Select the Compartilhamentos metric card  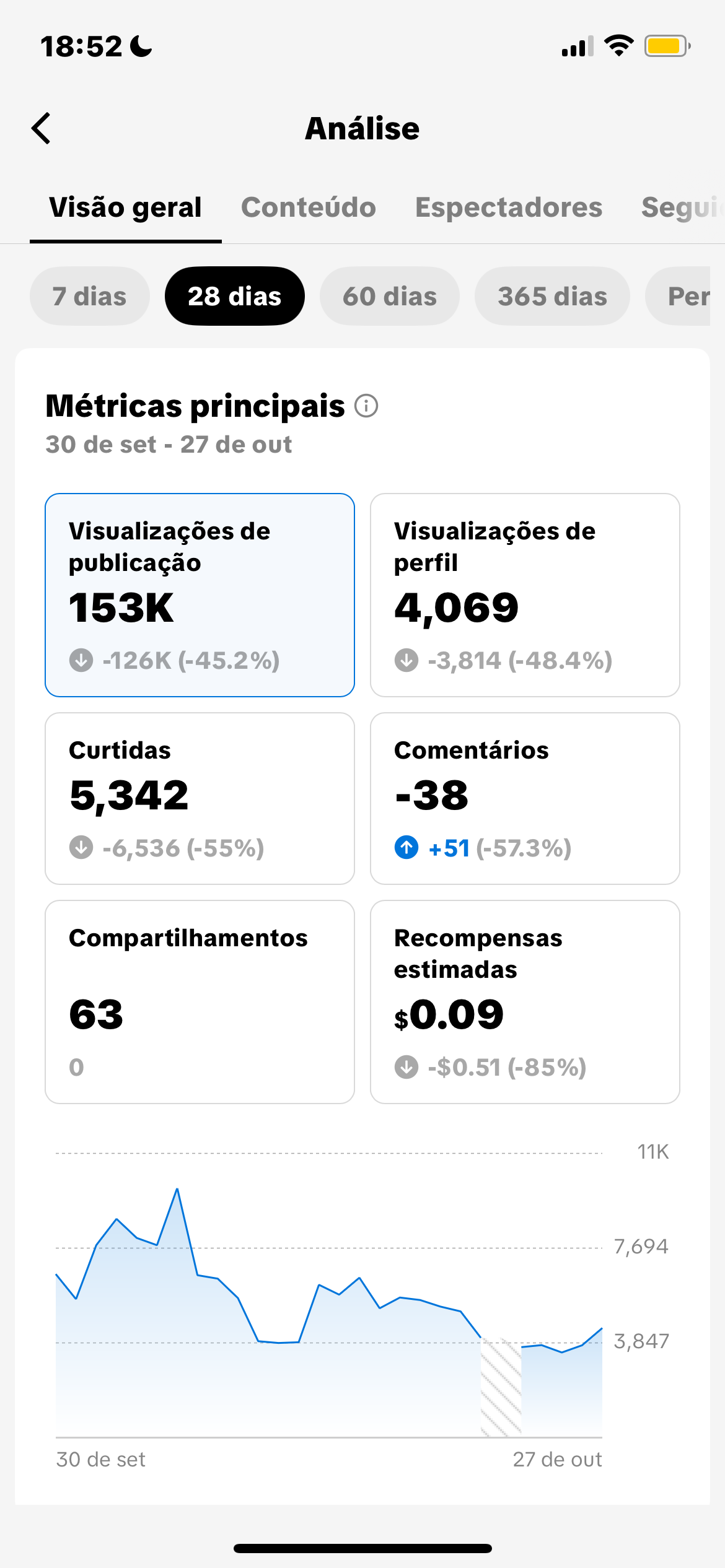point(200,1001)
